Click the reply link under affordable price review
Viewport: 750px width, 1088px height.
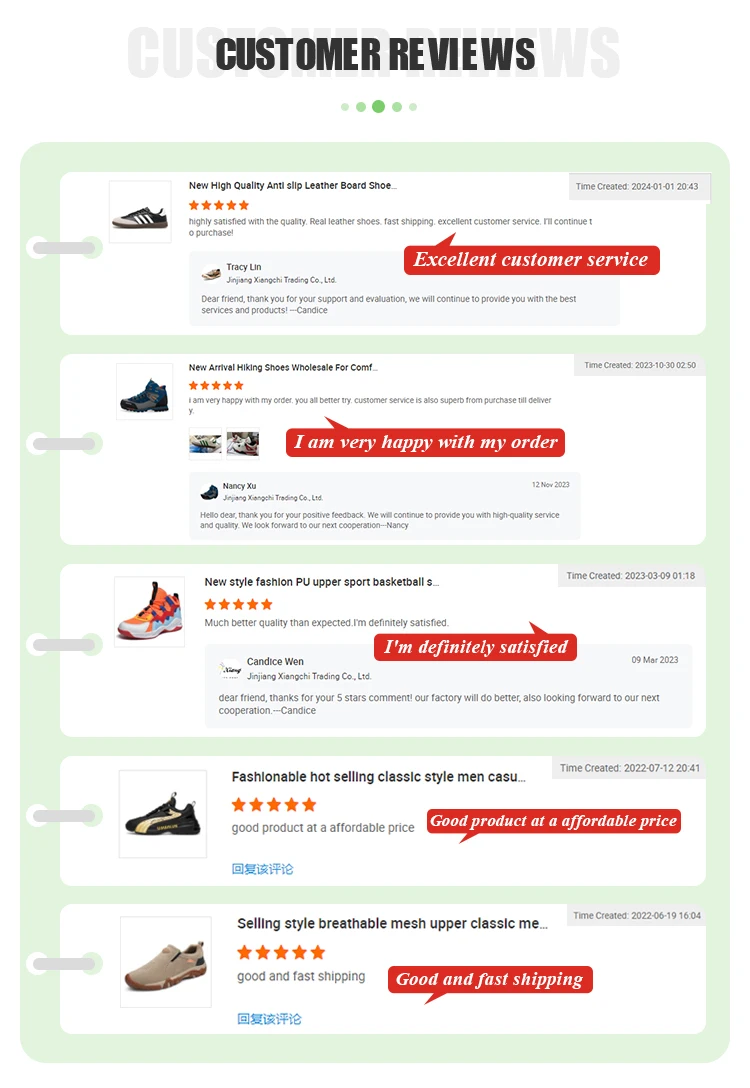[x=262, y=869]
